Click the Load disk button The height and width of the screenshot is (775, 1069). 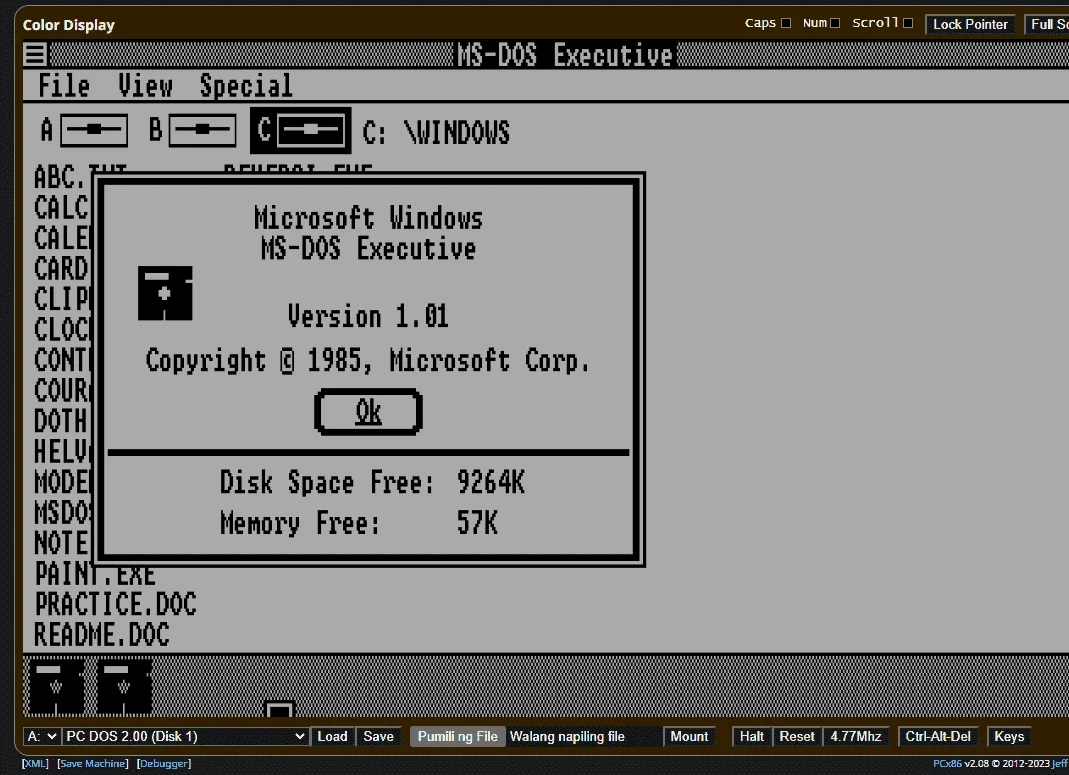[332, 736]
